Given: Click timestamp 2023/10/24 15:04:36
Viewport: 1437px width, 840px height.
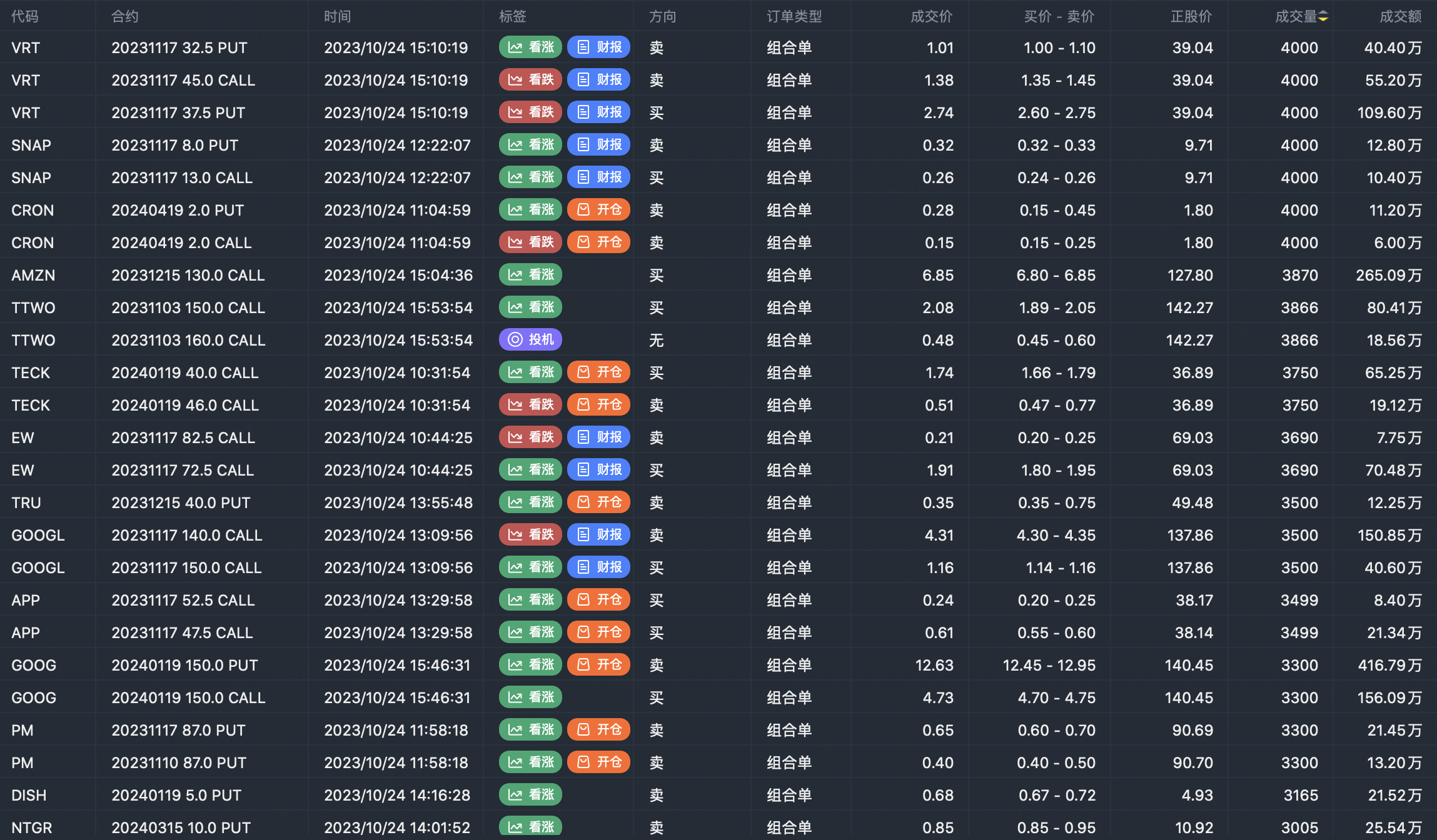Looking at the screenshot, I should [398, 276].
